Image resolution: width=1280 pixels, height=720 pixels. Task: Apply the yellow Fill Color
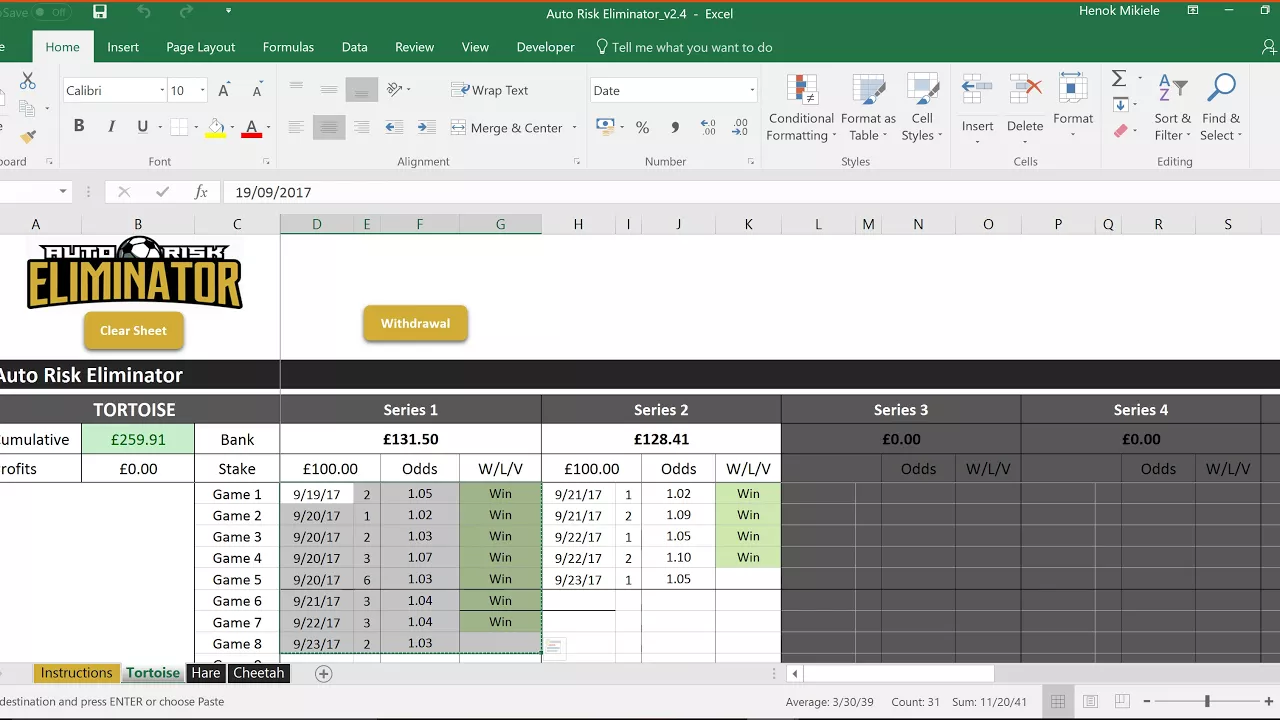[x=215, y=127]
